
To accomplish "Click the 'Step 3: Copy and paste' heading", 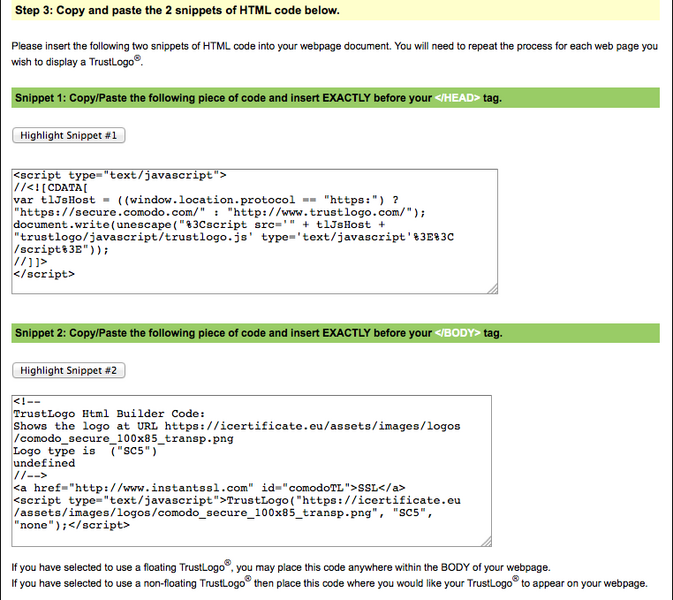I will tap(176, 11).
